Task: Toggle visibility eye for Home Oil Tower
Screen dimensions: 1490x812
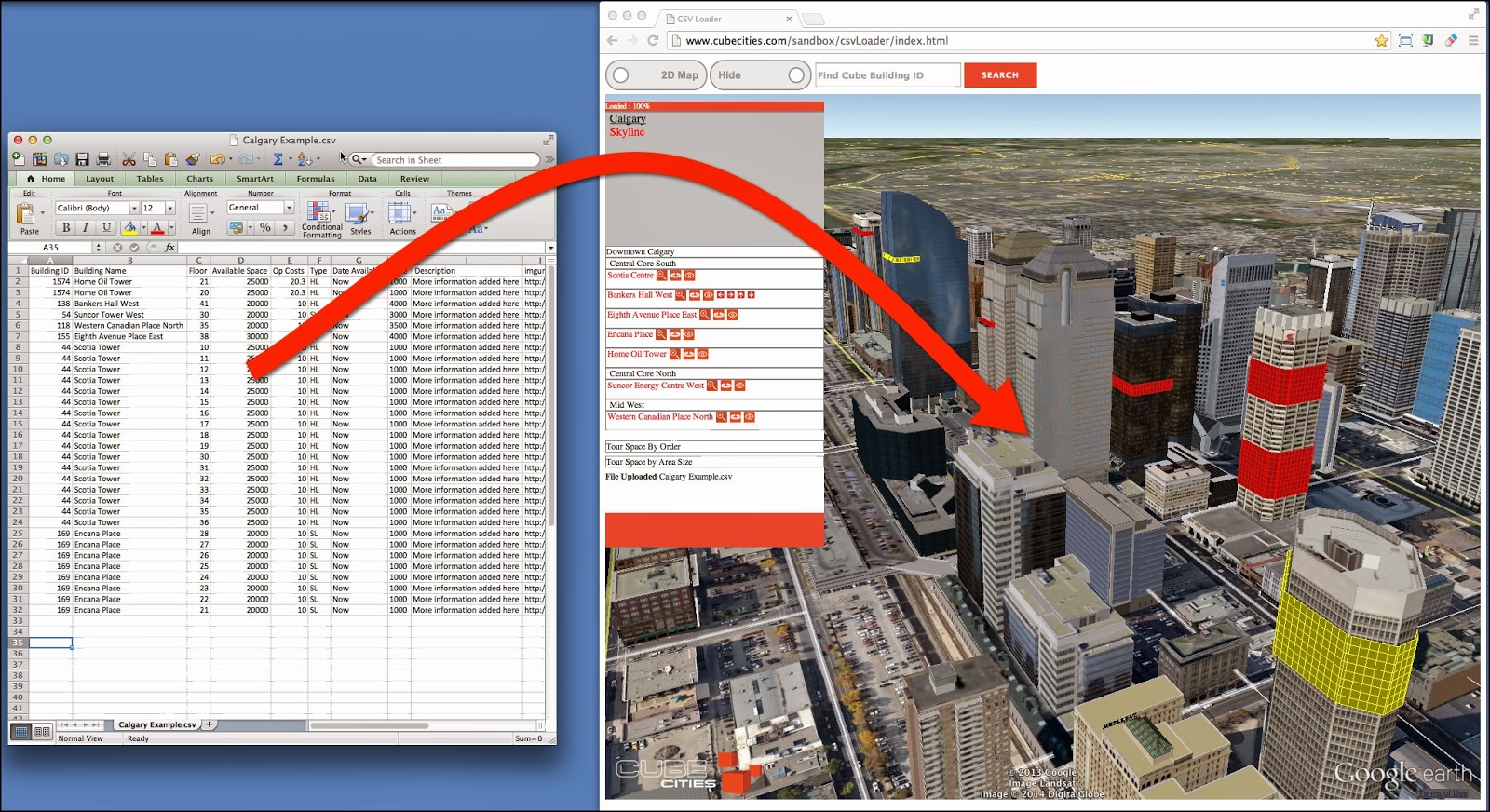Action: tap(703, 354)
